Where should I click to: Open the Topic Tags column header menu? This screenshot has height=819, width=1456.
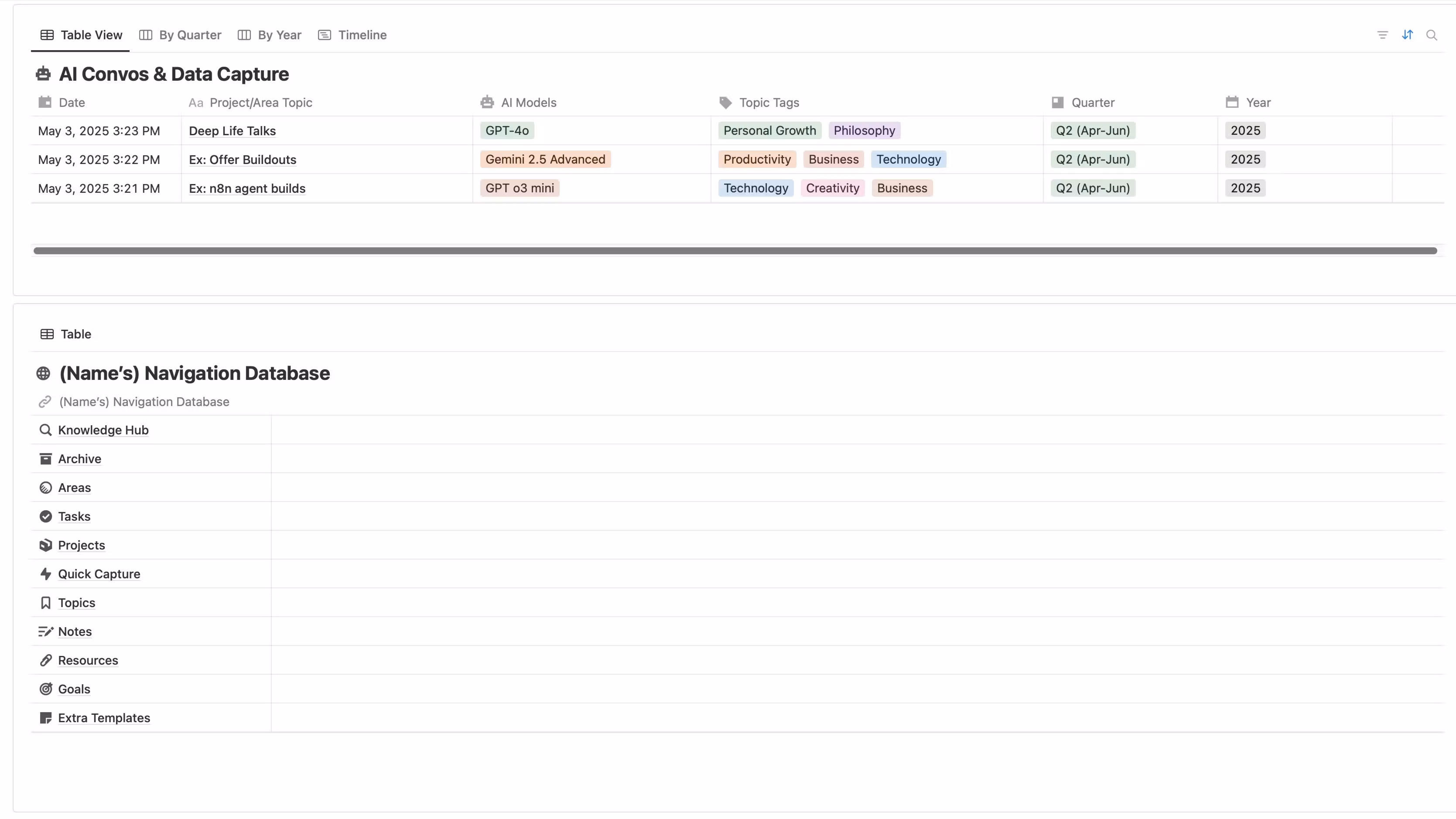tap(768, 103)
